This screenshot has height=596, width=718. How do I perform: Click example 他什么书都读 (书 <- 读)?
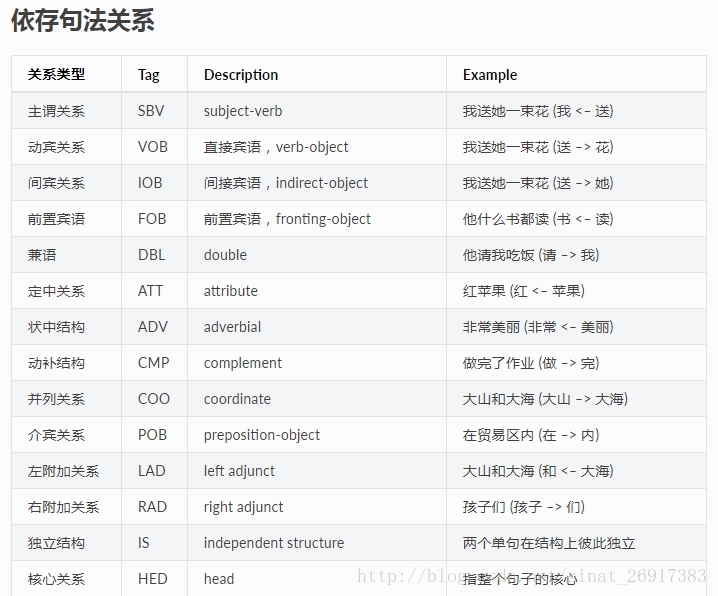[x=538, y=219]
